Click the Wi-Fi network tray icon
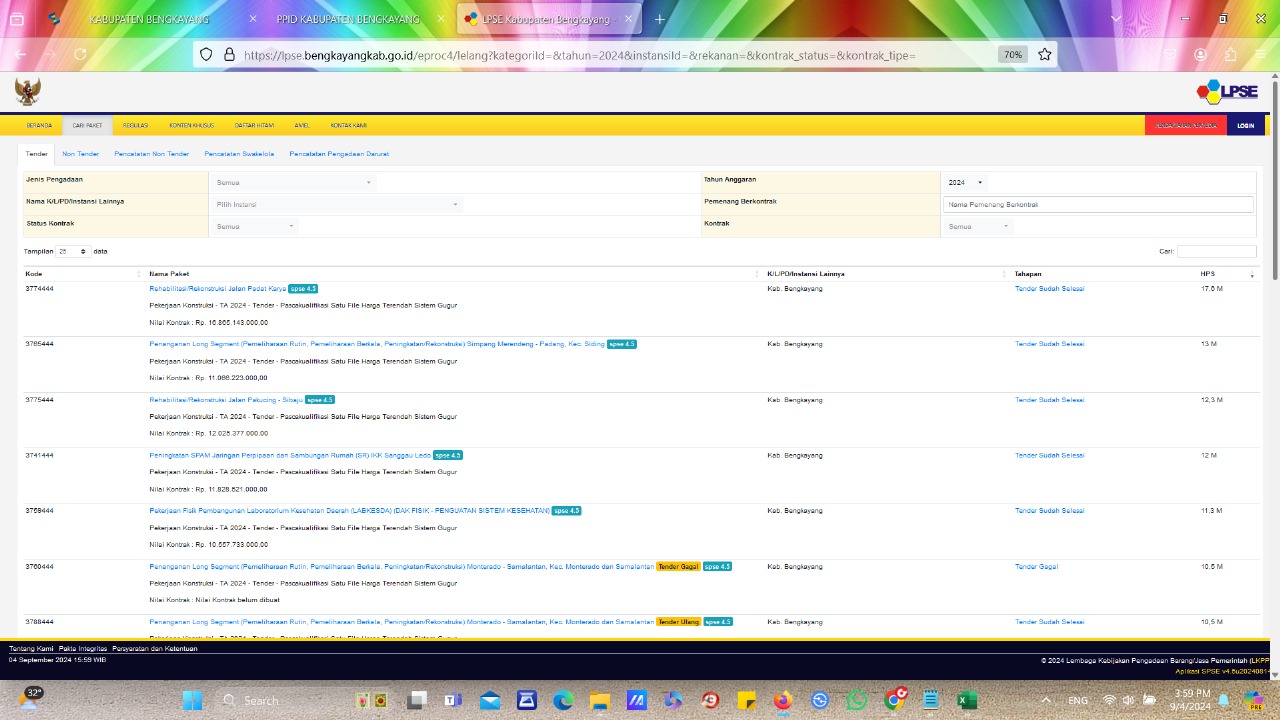This screenshot has height=720, width=1280. (x=1108, y=700)
